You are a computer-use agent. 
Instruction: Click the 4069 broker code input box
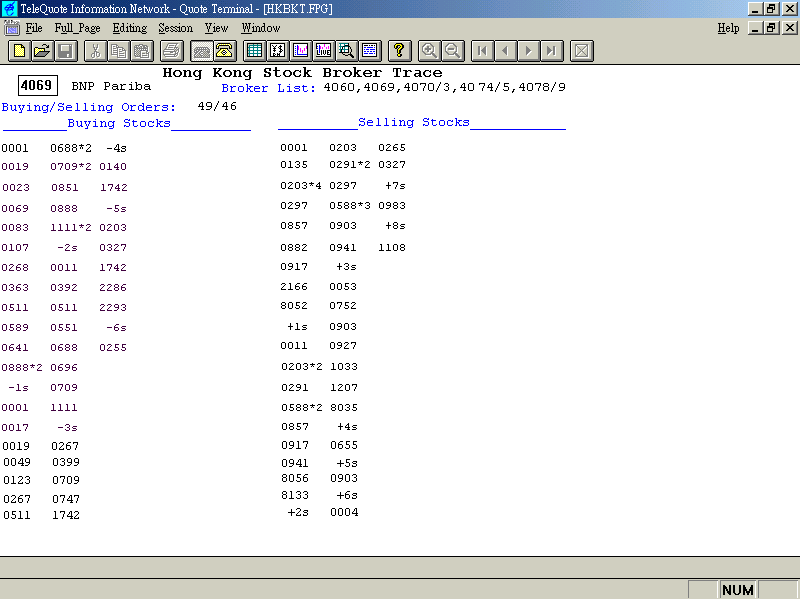coord(37,85)
